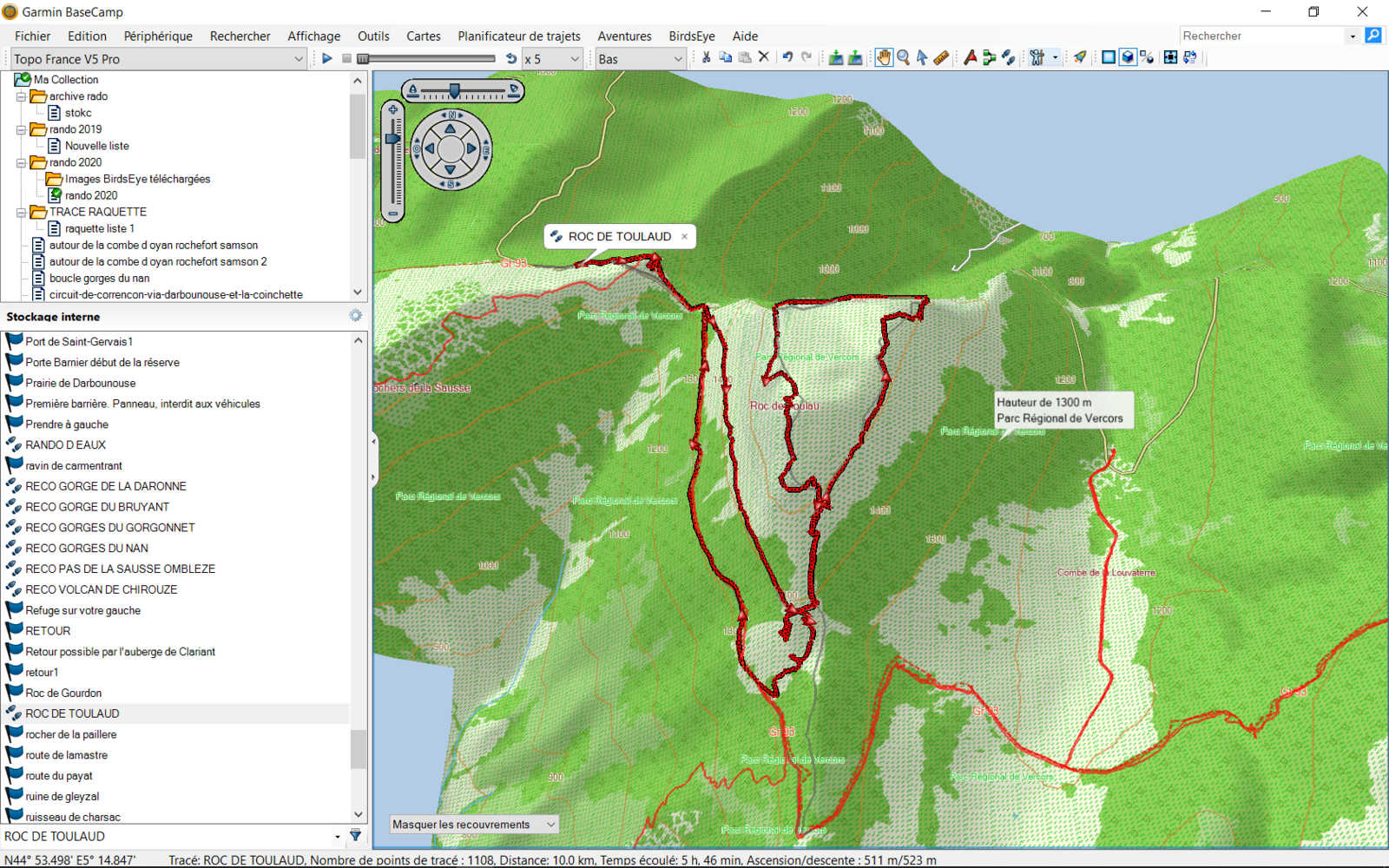Open the search field dropdown arrow
Viewport: 1389px width, 868px height.
pyautogui.click(x=1353, y=36)
